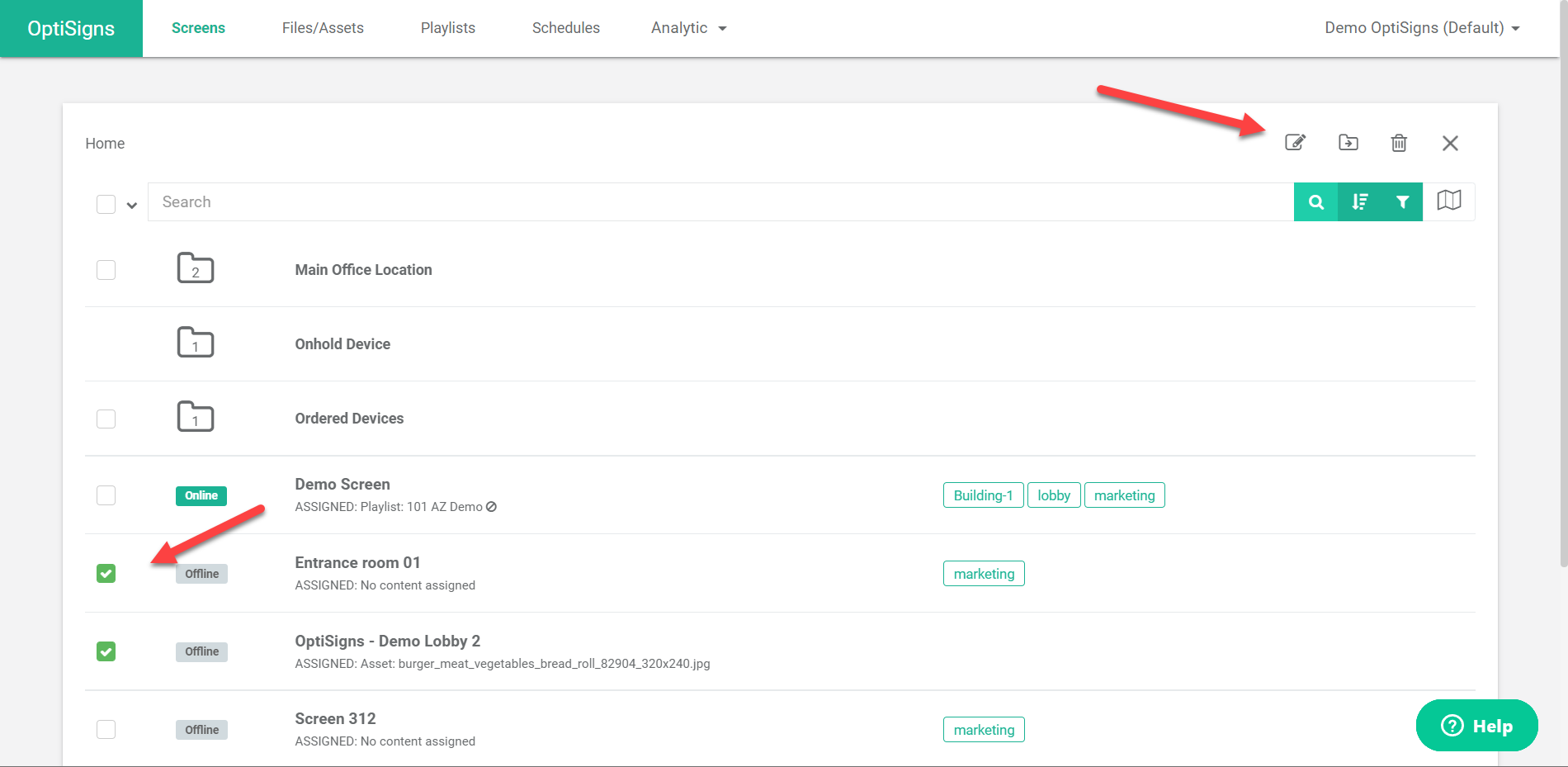
Task: Open the sort order icon
Action: [x=1359, y=202]
